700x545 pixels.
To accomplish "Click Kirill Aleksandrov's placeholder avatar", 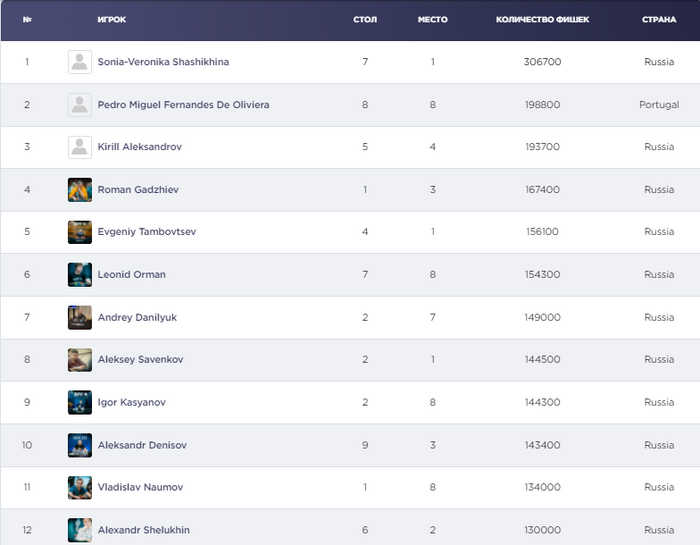I will (80, 147).
